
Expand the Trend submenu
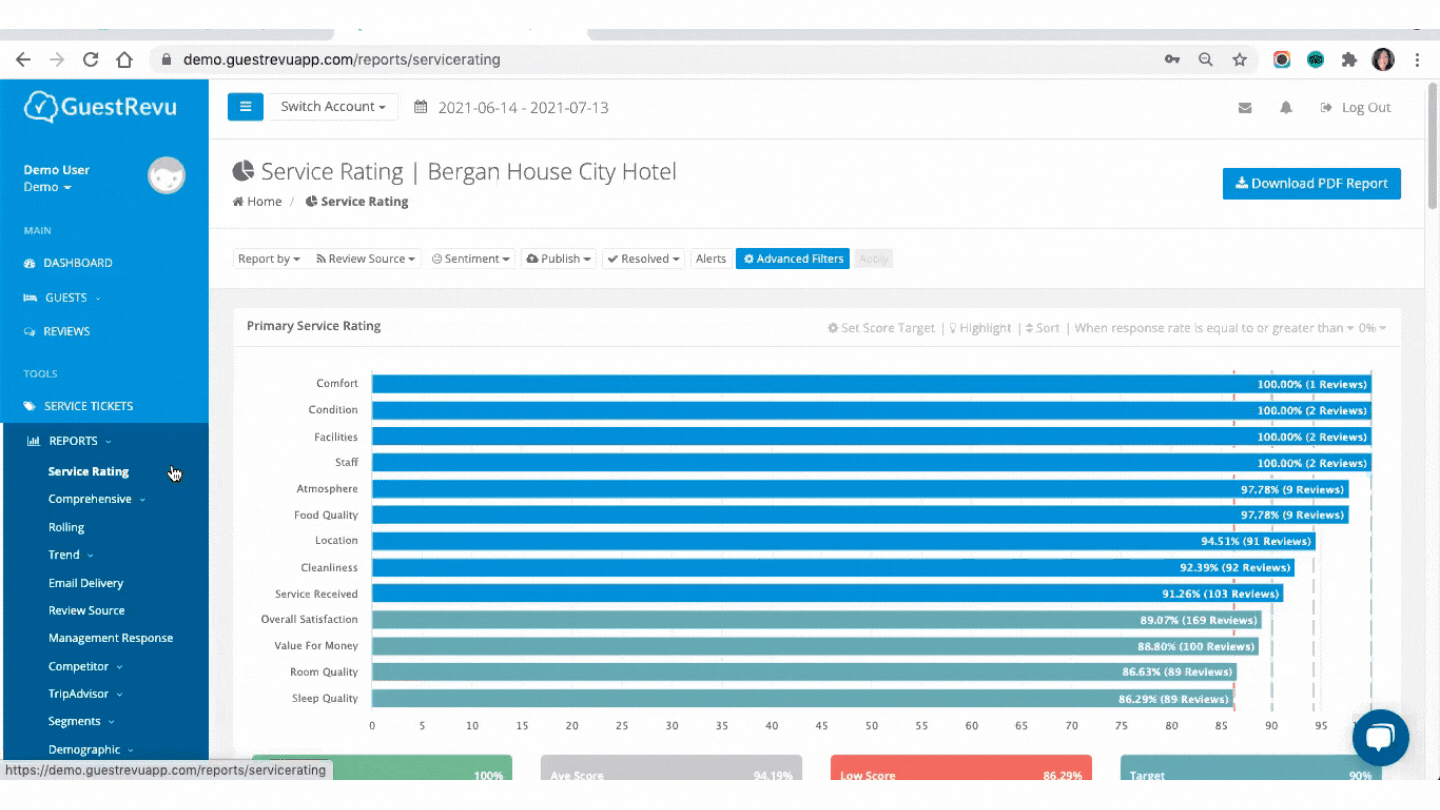[x=71, y=555]
